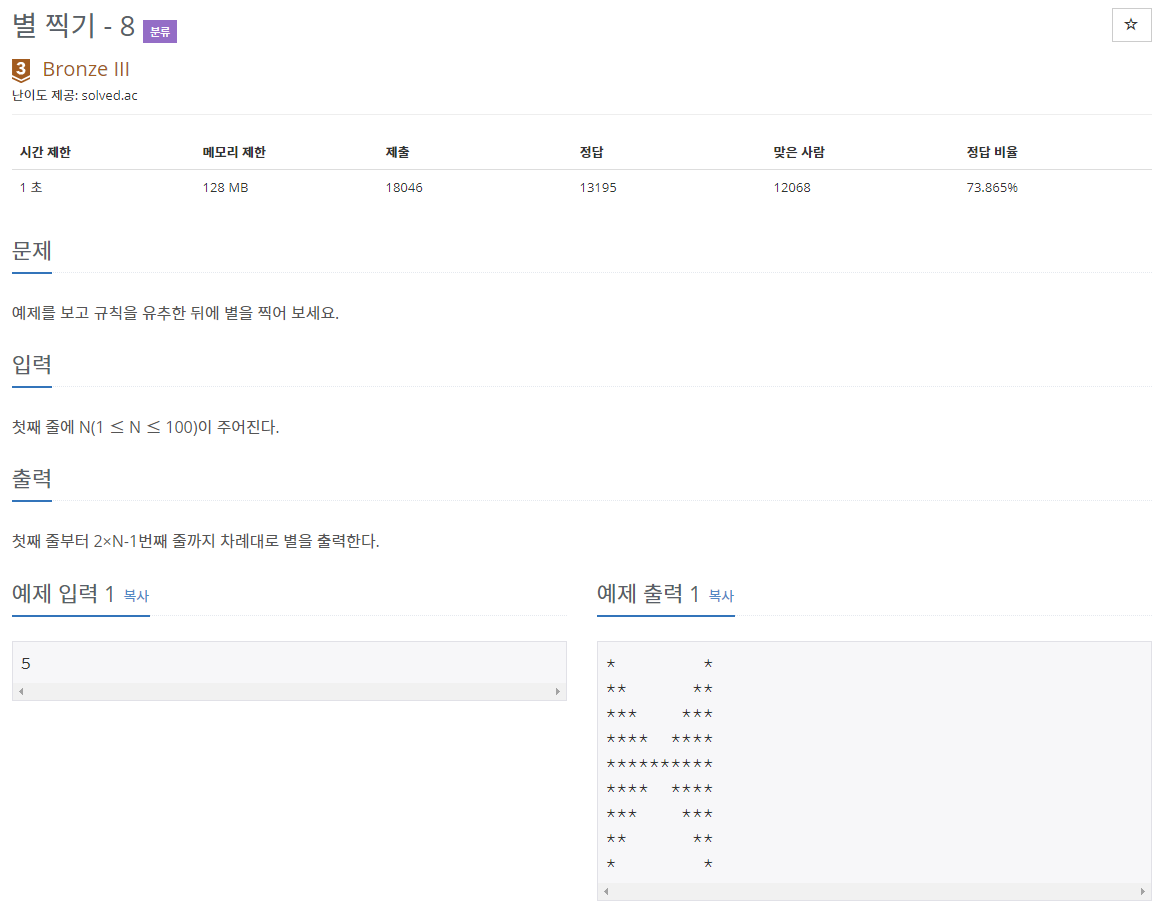Click the ratio value 73.865%

pyautogui.click(x=992, y=187)
